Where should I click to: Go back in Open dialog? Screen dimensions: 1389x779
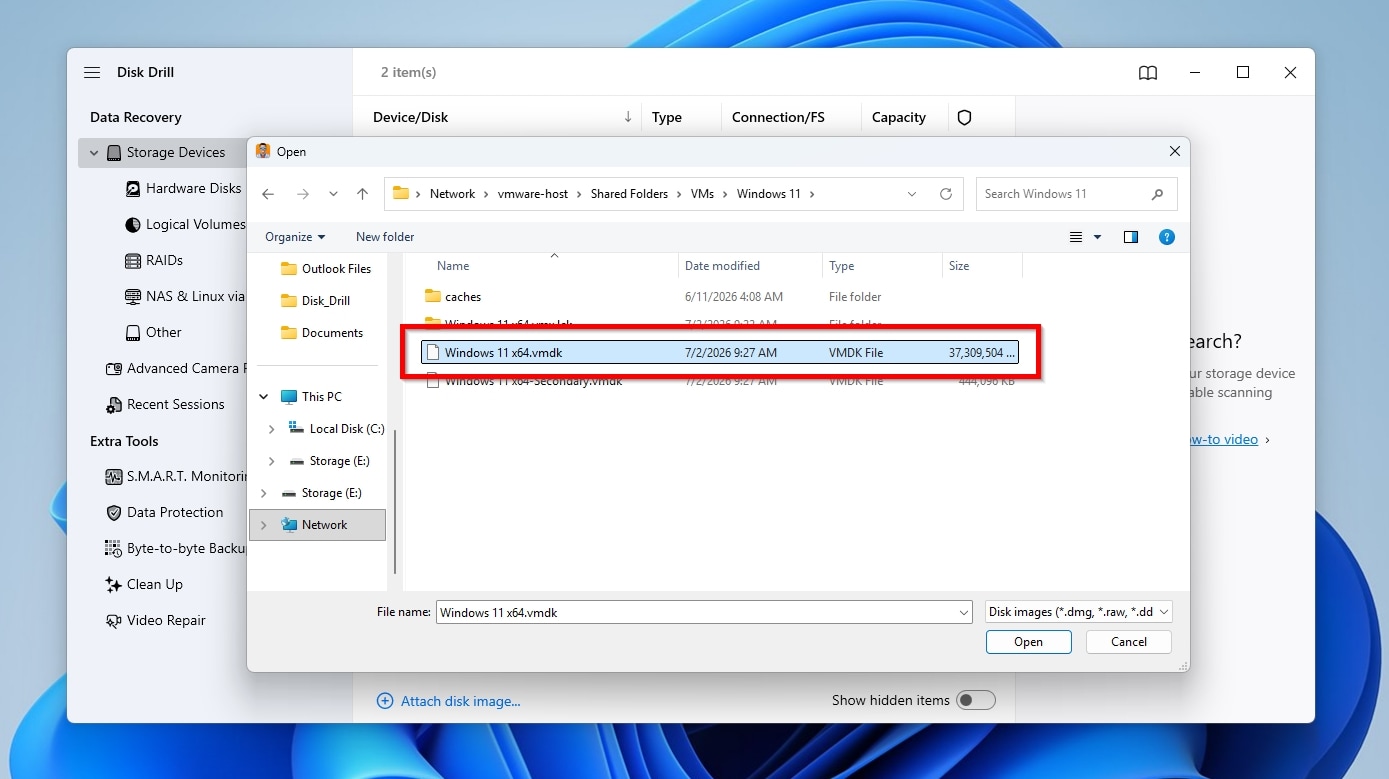(x=268, y=194)
